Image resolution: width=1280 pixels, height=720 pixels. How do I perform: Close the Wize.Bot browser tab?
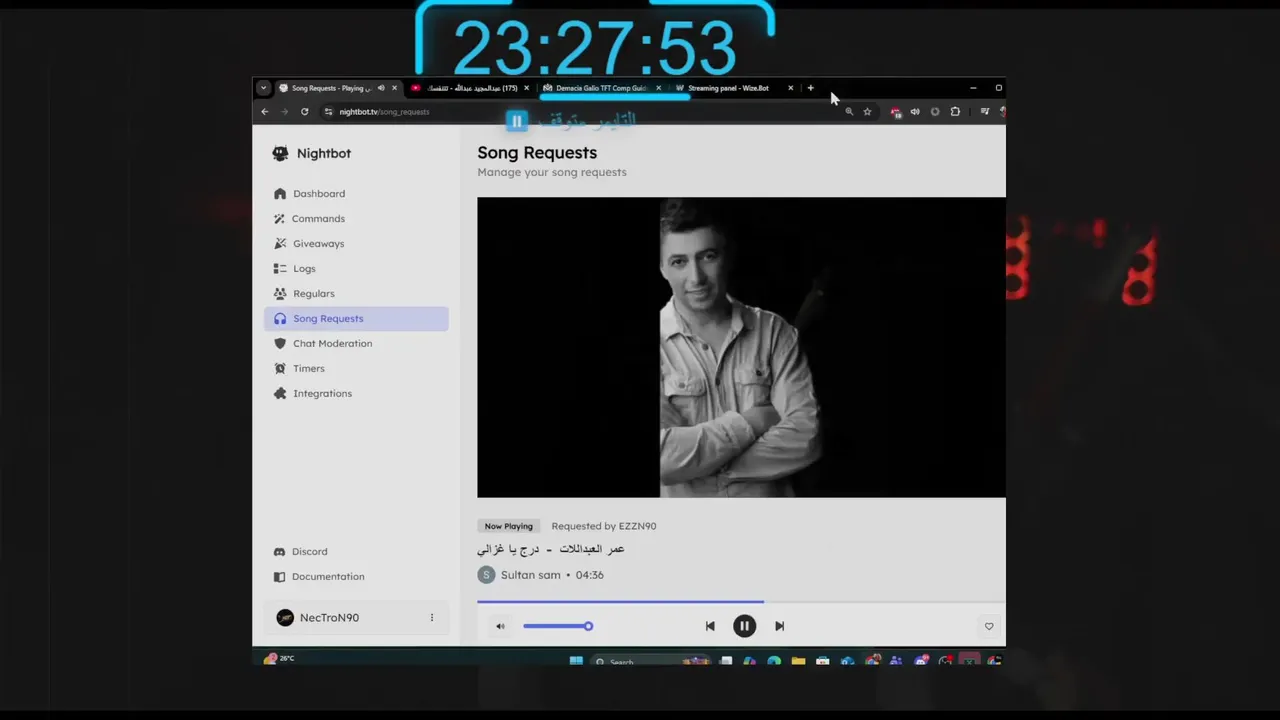coord(790,88)
